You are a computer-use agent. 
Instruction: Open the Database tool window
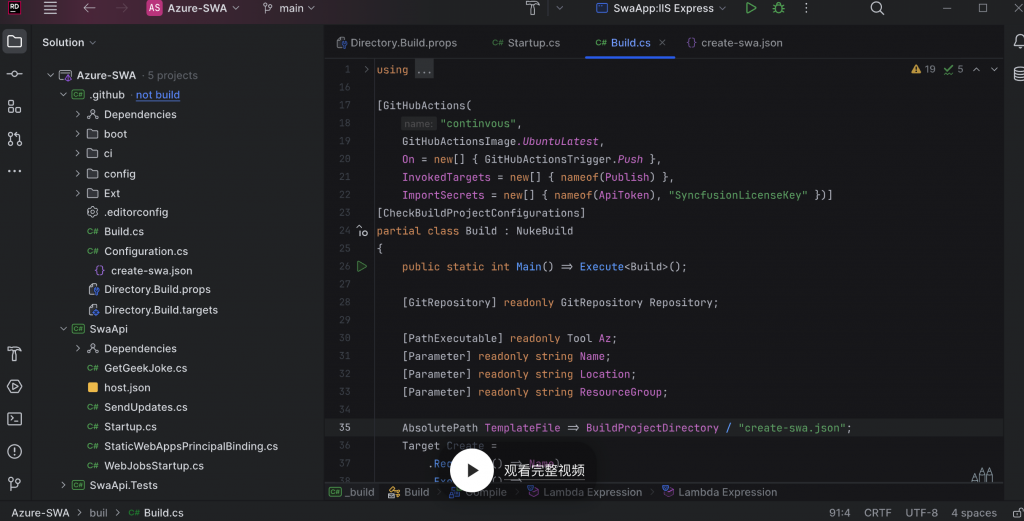pyautogui.click(x=1018, y=74)
